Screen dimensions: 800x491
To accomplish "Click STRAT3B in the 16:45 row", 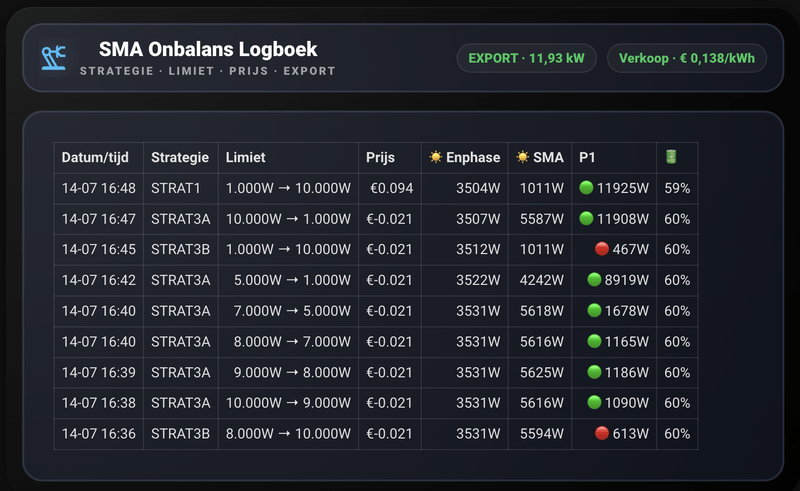I will [181, 250].
